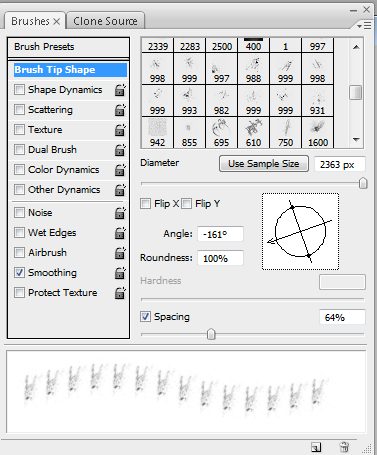This screenshot has height=455, width=377.
Task: Toggle the Texture lock icon
Action: (x=120, y=130)
